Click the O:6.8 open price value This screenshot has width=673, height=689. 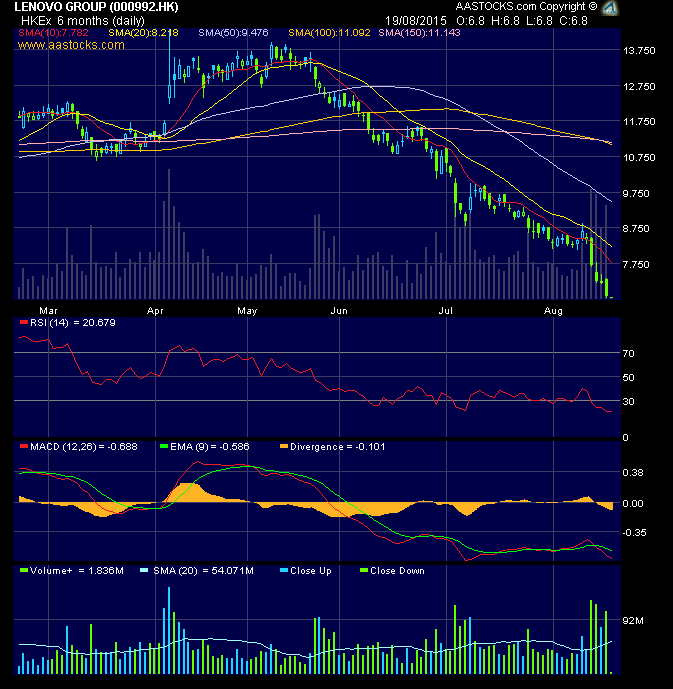tap(470, 21)
